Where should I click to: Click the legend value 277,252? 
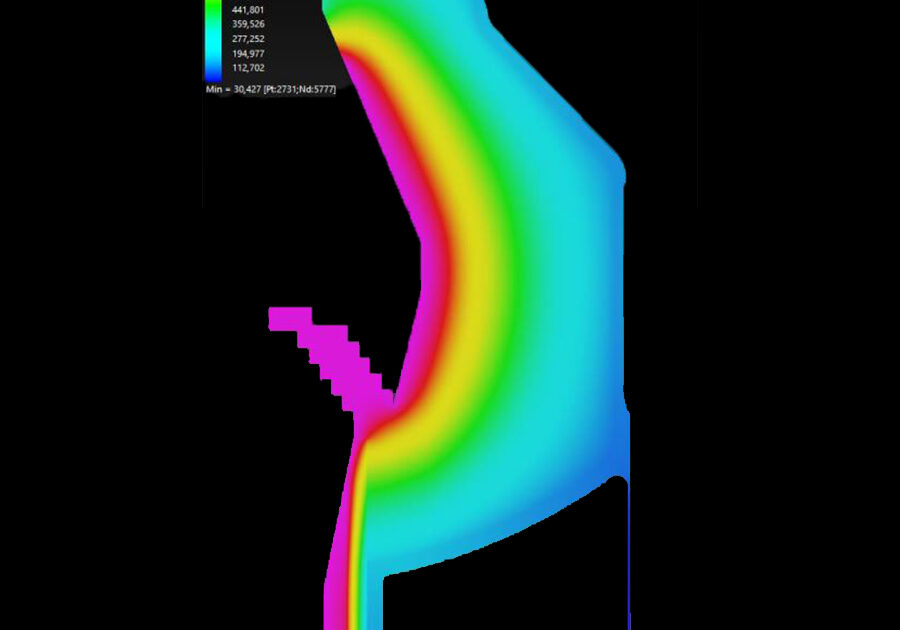(248, 39)
